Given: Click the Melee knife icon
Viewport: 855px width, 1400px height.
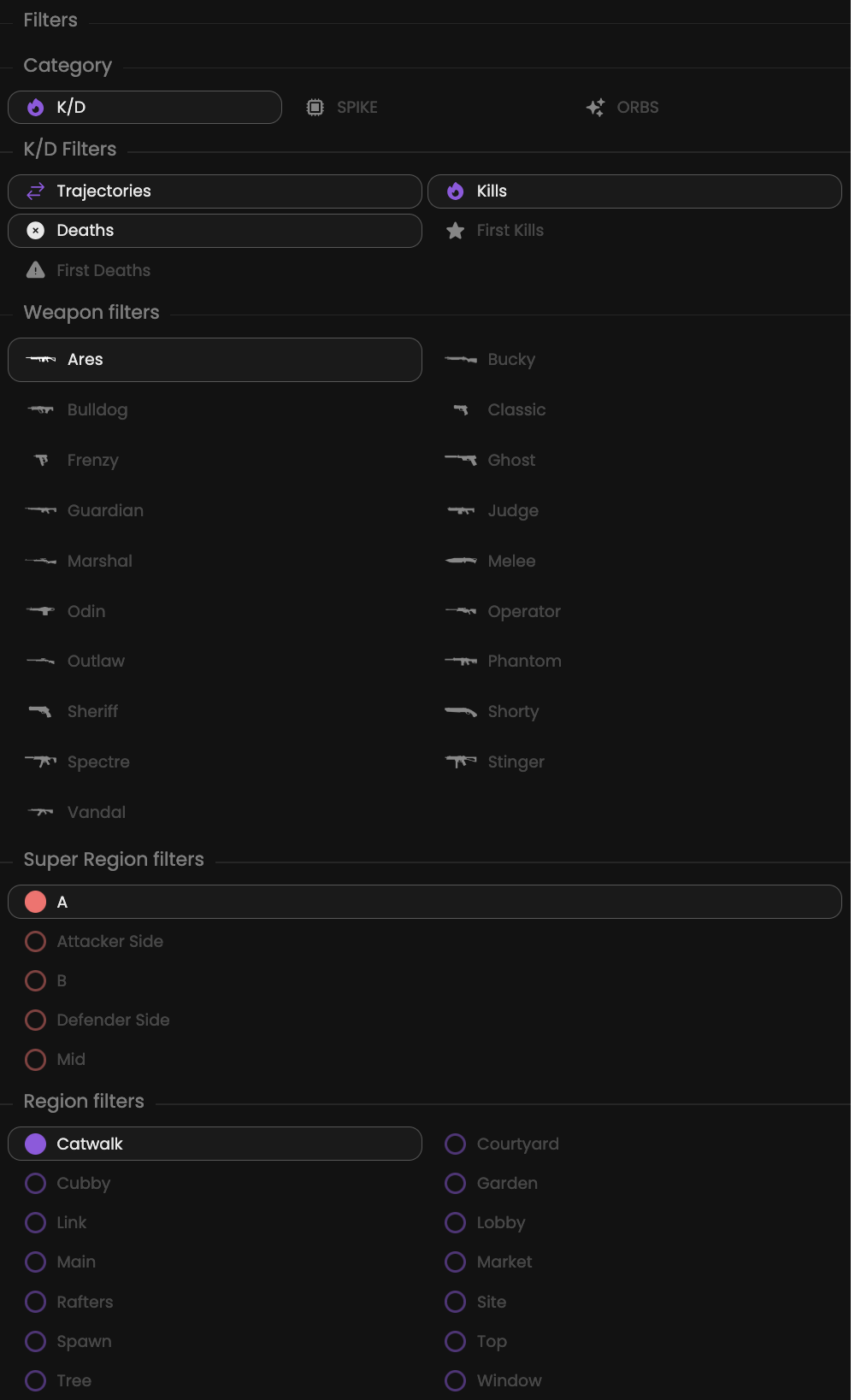Looking at the screenshot, I should pos(461,561).
